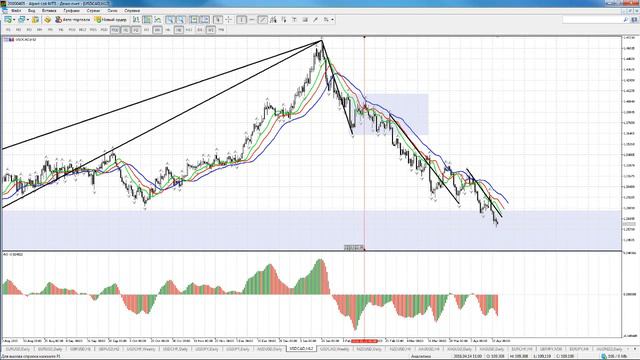Viewport: 640px width, 360px height.
Task: Expand the profiles dropdown arrow
Action: pyautogui.click(x=28, y=20)
